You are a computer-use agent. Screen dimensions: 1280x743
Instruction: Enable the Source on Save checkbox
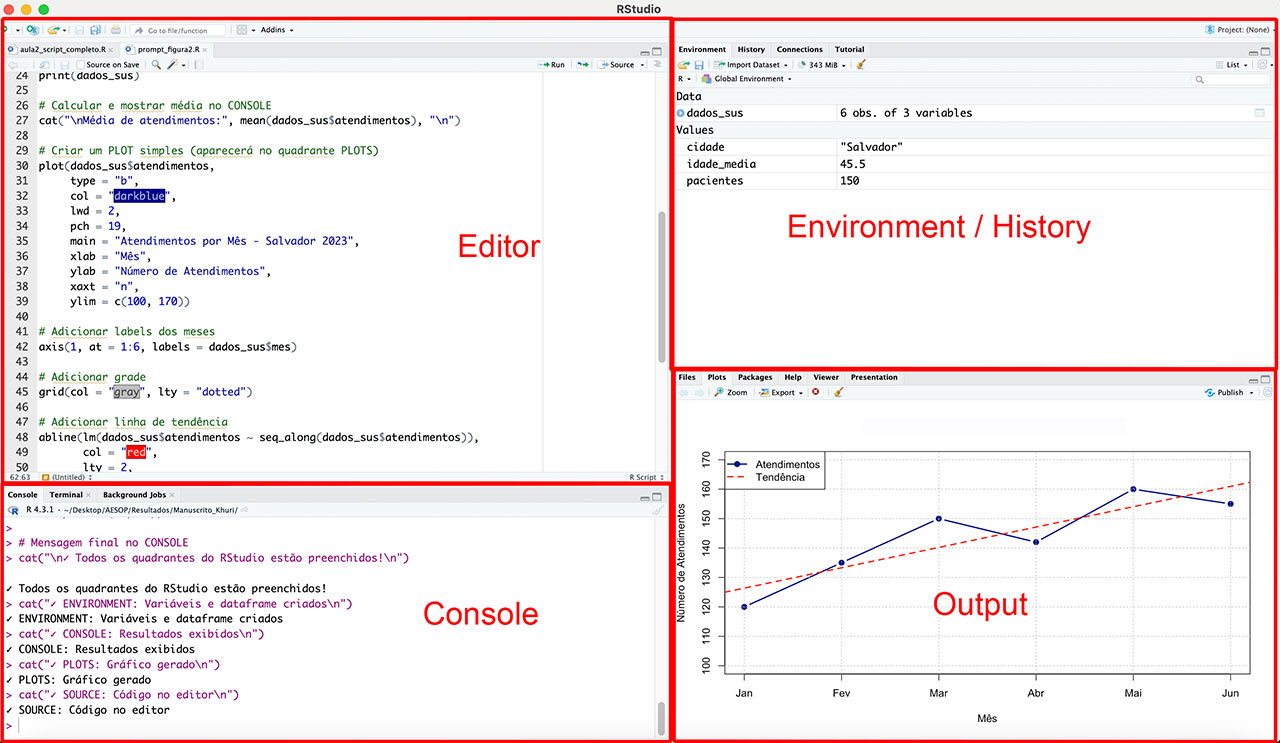(x=81, y=65)
